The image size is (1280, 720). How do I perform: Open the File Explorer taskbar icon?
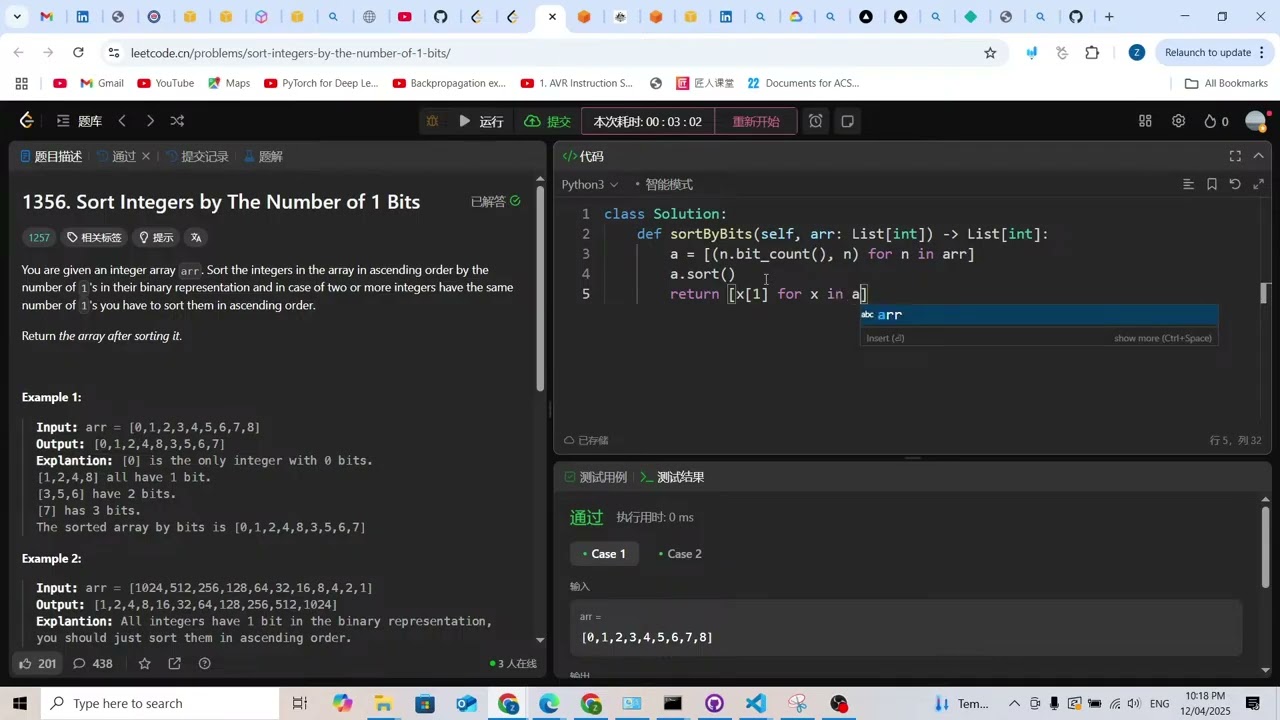tap(383, 703)
